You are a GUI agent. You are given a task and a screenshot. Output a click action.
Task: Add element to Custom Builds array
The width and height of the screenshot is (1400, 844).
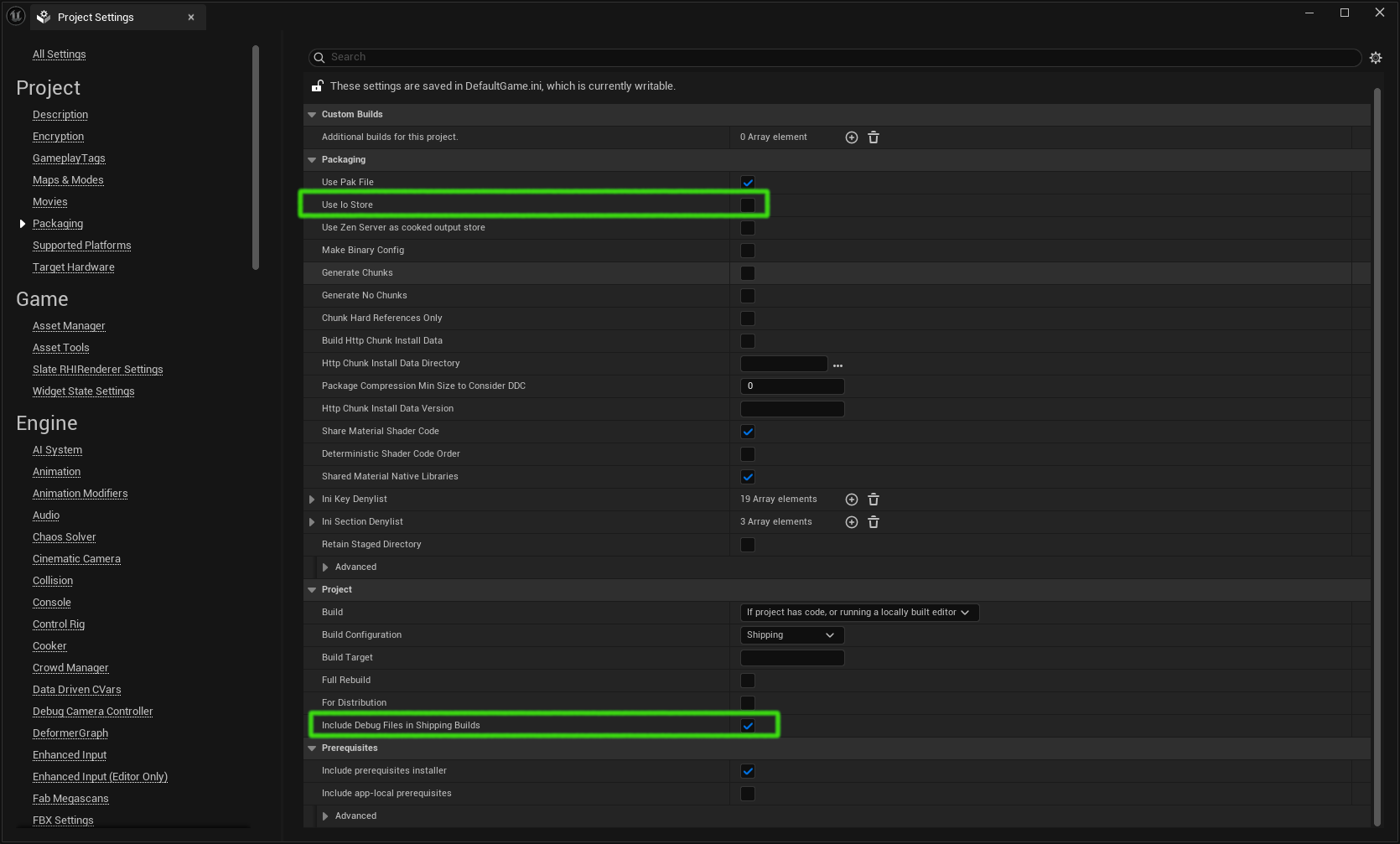click(852, 137)
